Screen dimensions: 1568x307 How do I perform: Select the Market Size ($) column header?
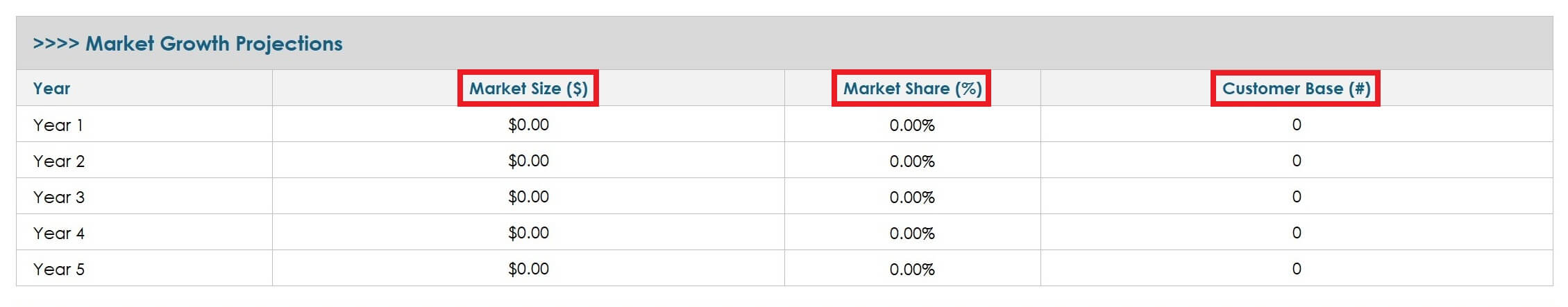[528, 89]
